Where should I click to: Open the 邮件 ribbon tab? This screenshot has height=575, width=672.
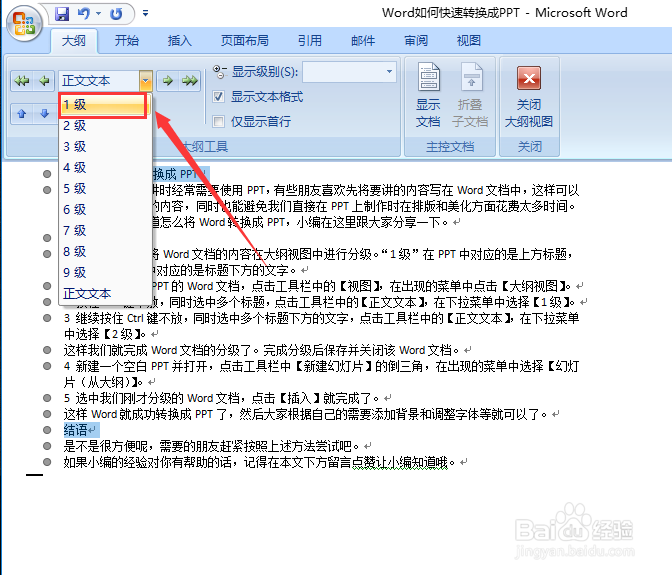coord(363,41)
